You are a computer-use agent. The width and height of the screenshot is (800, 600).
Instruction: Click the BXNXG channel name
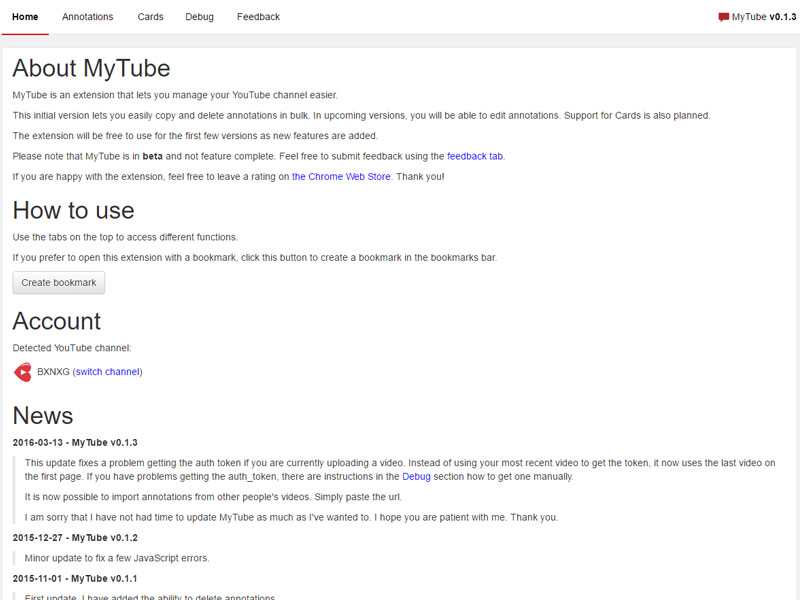pos(53,372)
